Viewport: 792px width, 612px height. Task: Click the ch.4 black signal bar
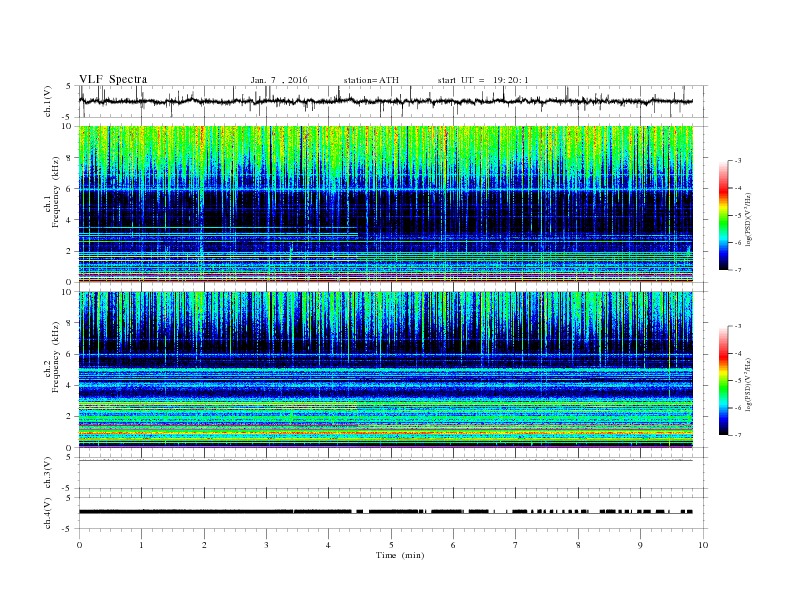(386, 512)
